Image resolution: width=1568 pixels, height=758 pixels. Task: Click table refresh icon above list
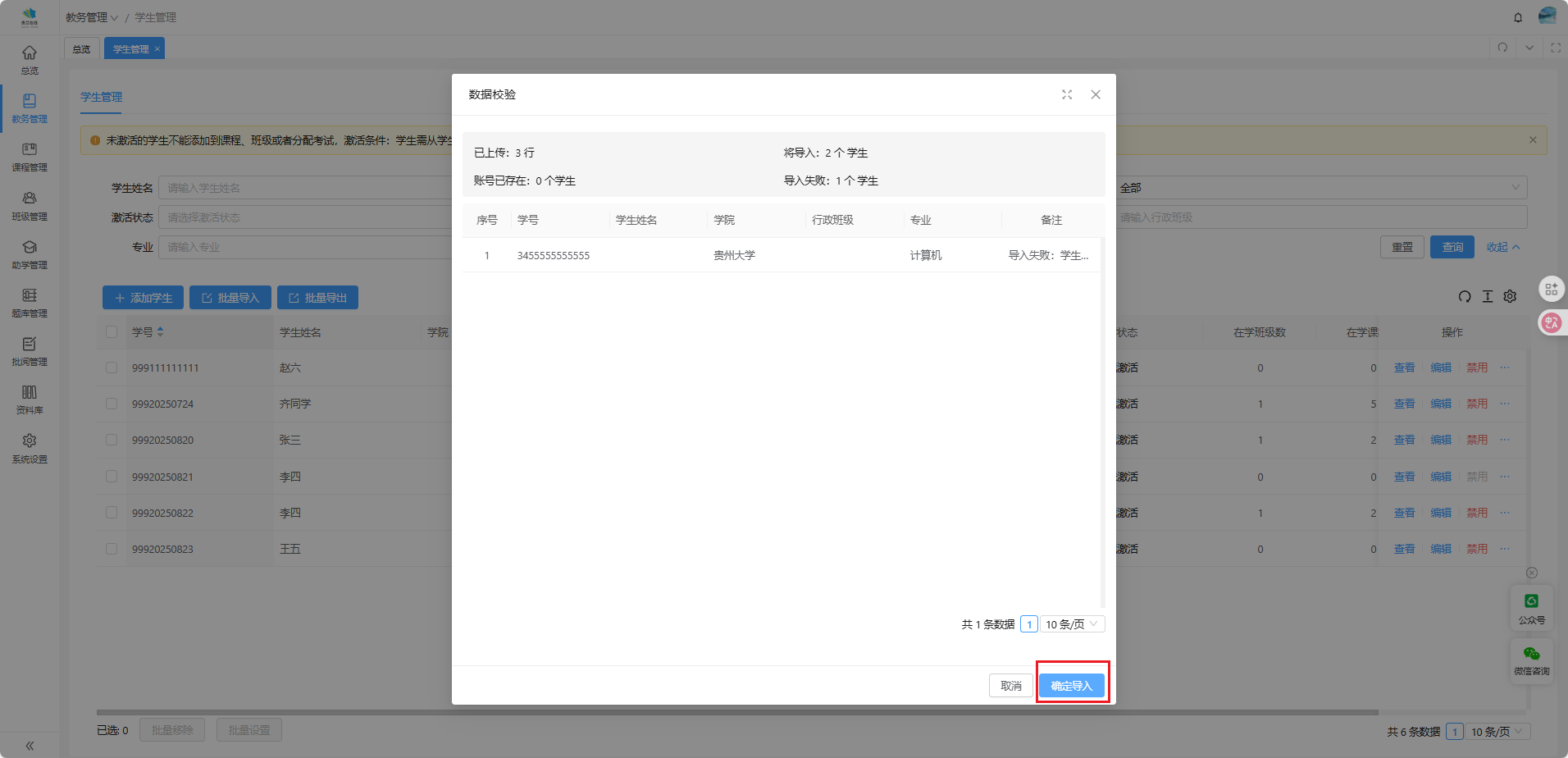(1465, 296)
